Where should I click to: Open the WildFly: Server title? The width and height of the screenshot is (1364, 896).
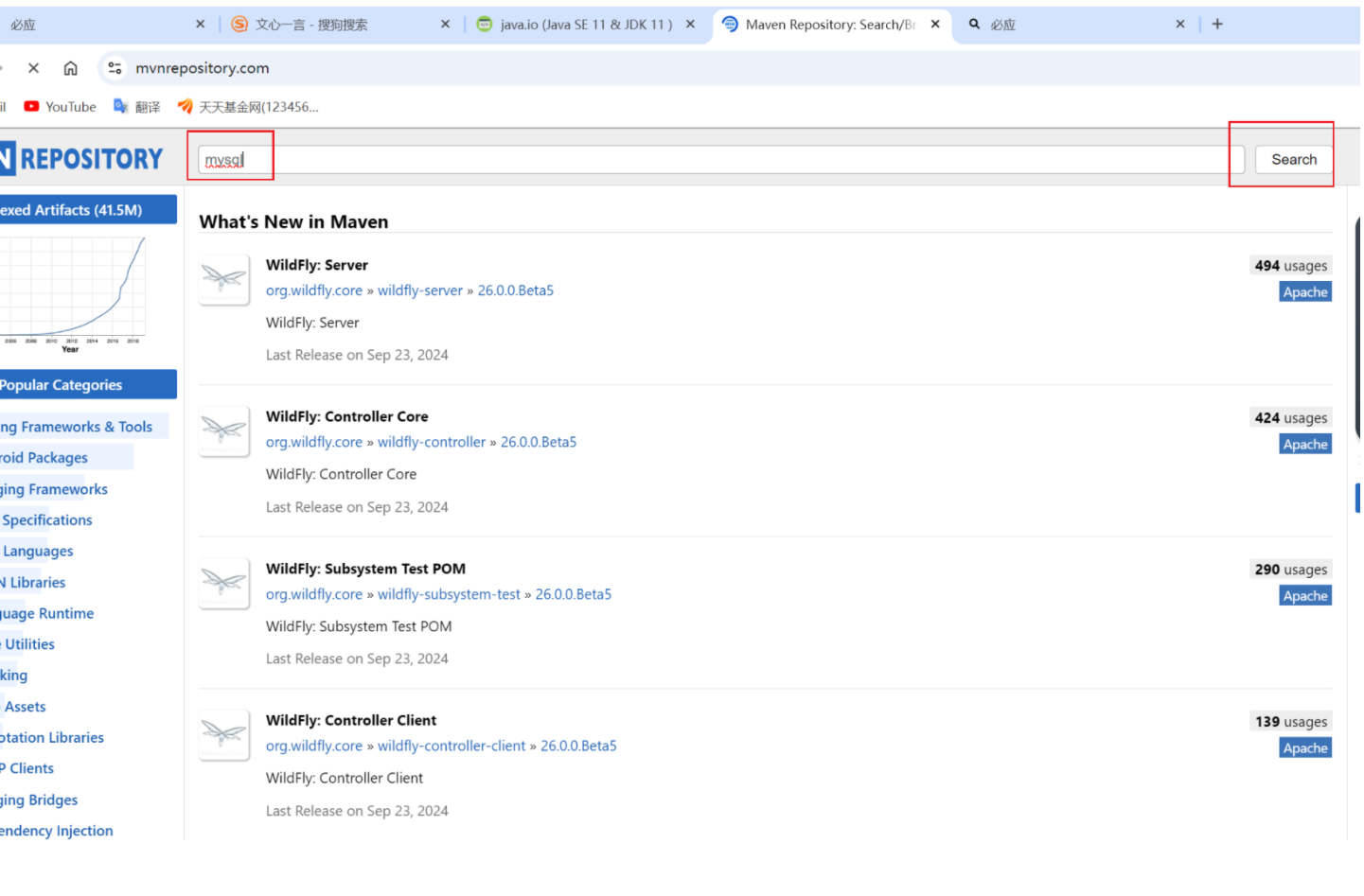317,265
